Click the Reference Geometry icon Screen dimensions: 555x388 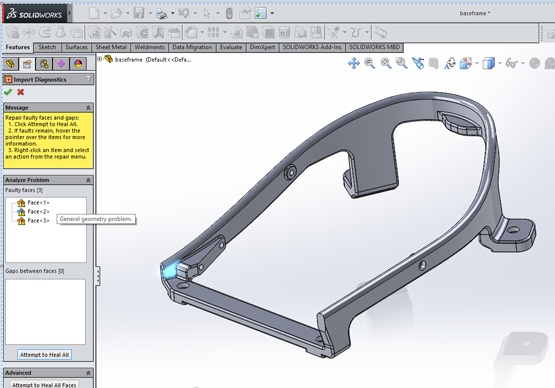(x=334, y=33)
